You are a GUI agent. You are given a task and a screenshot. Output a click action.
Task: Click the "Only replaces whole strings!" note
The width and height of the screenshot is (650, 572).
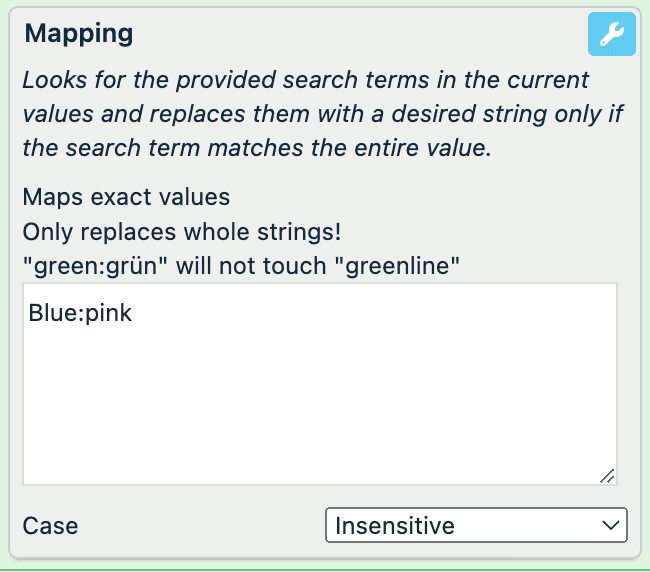182,232
